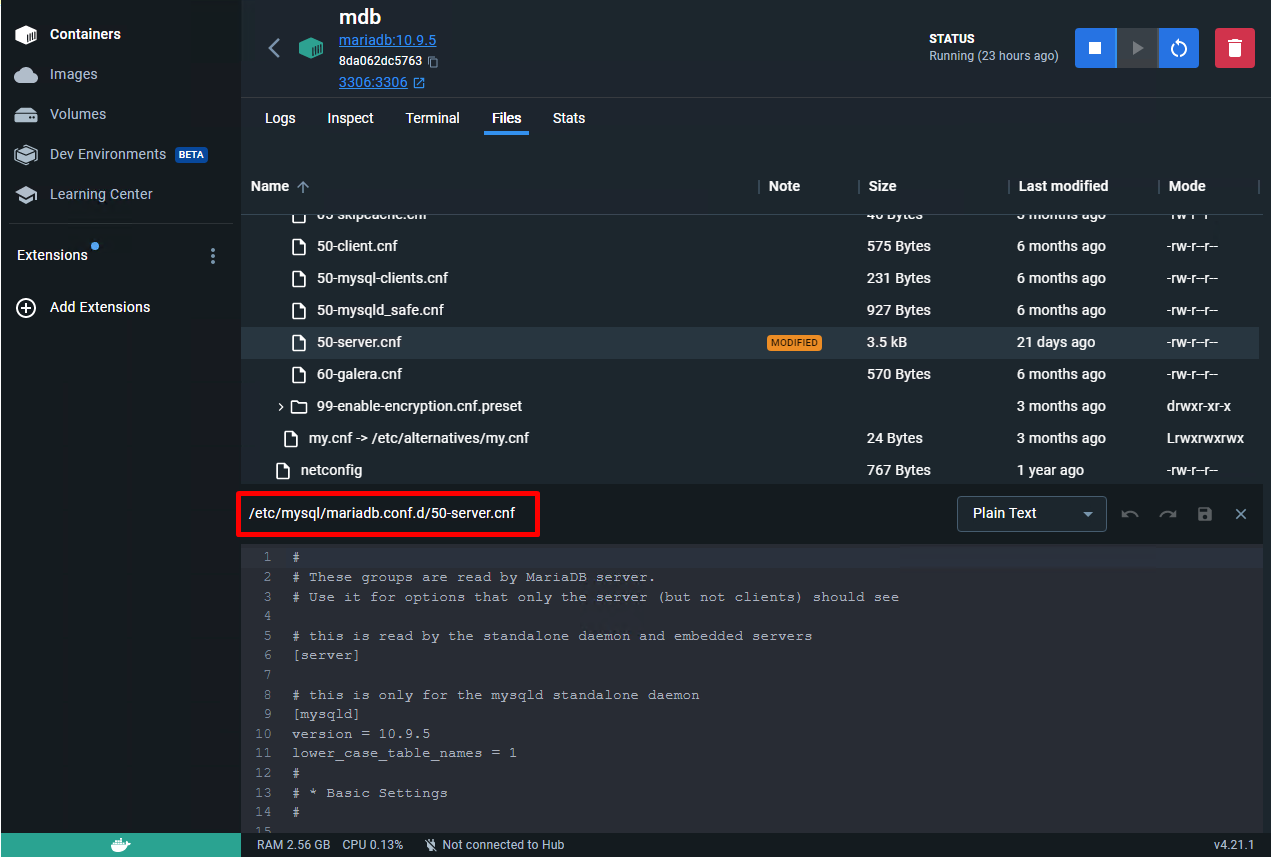The height and width of the screenshot is (857, 1271).
Task: Click the version = 10.9.5 line
Action: (x=361, y=734)
